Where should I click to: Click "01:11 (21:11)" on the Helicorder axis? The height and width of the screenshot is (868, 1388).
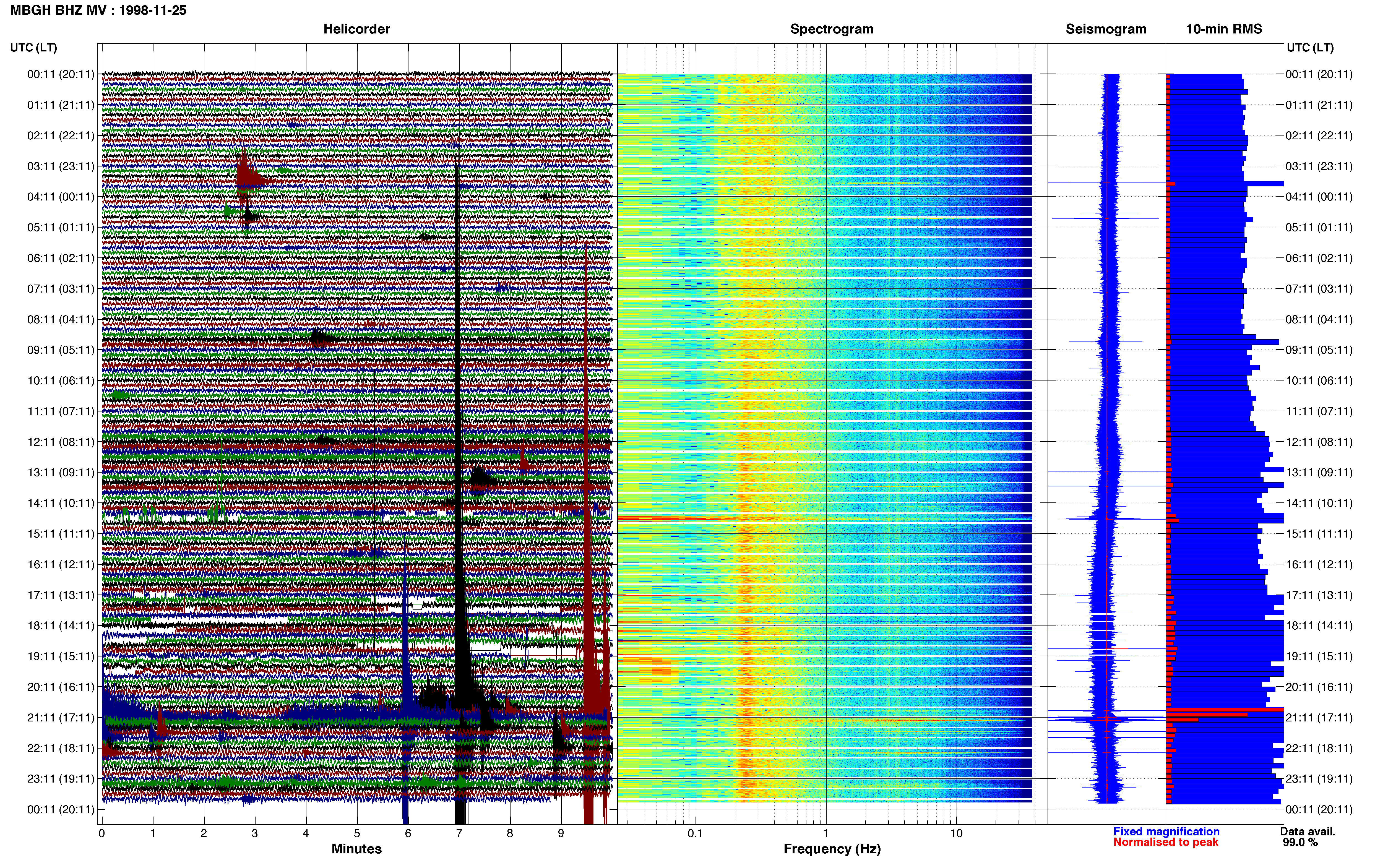61,105
